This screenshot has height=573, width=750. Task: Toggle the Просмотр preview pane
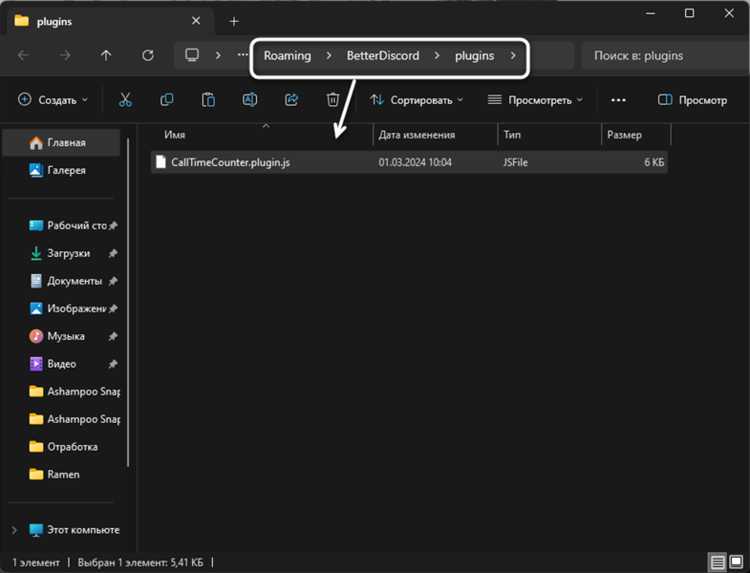(692, 100)
